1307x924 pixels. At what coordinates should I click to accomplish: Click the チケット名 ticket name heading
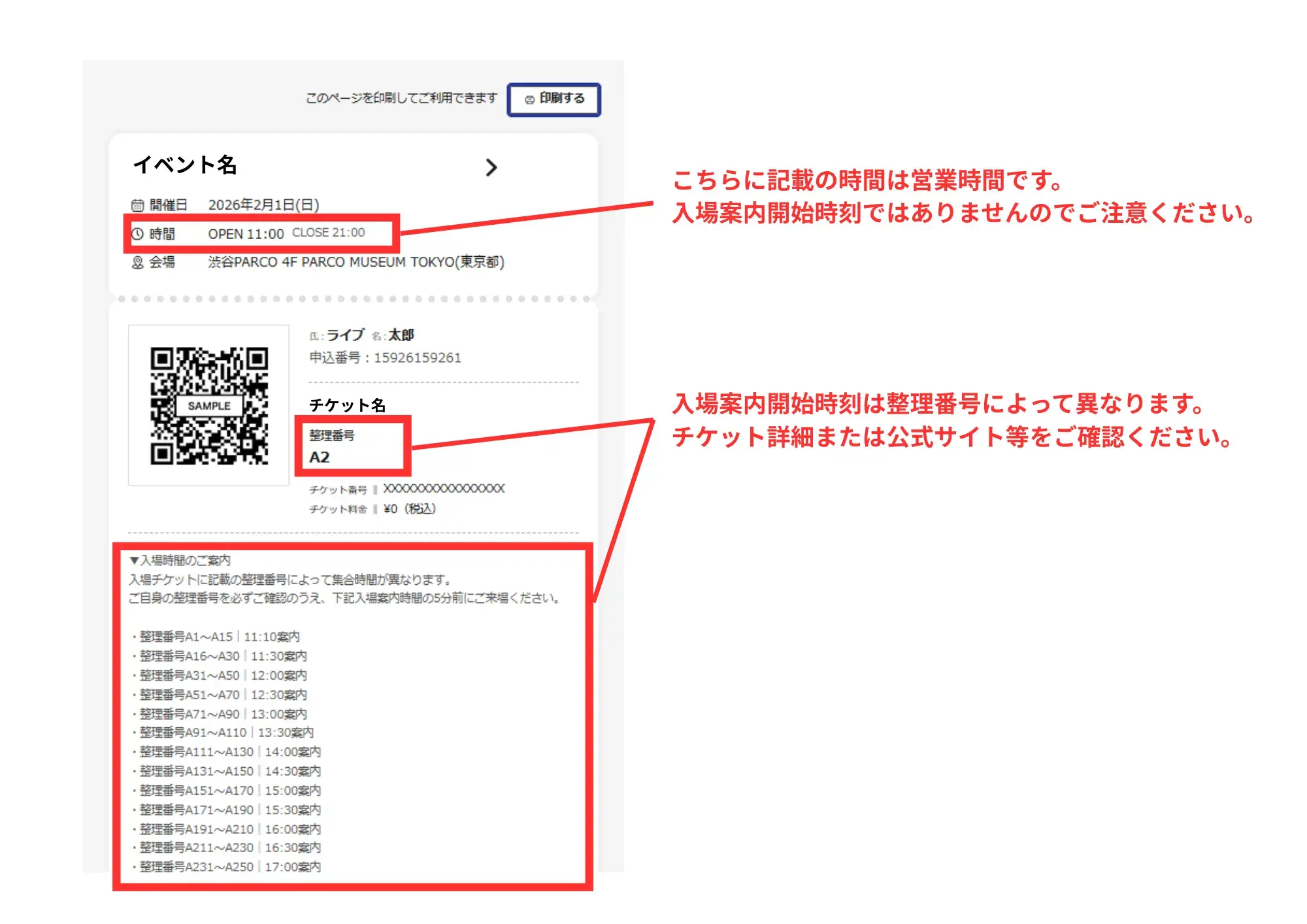[x=347, y=405]
